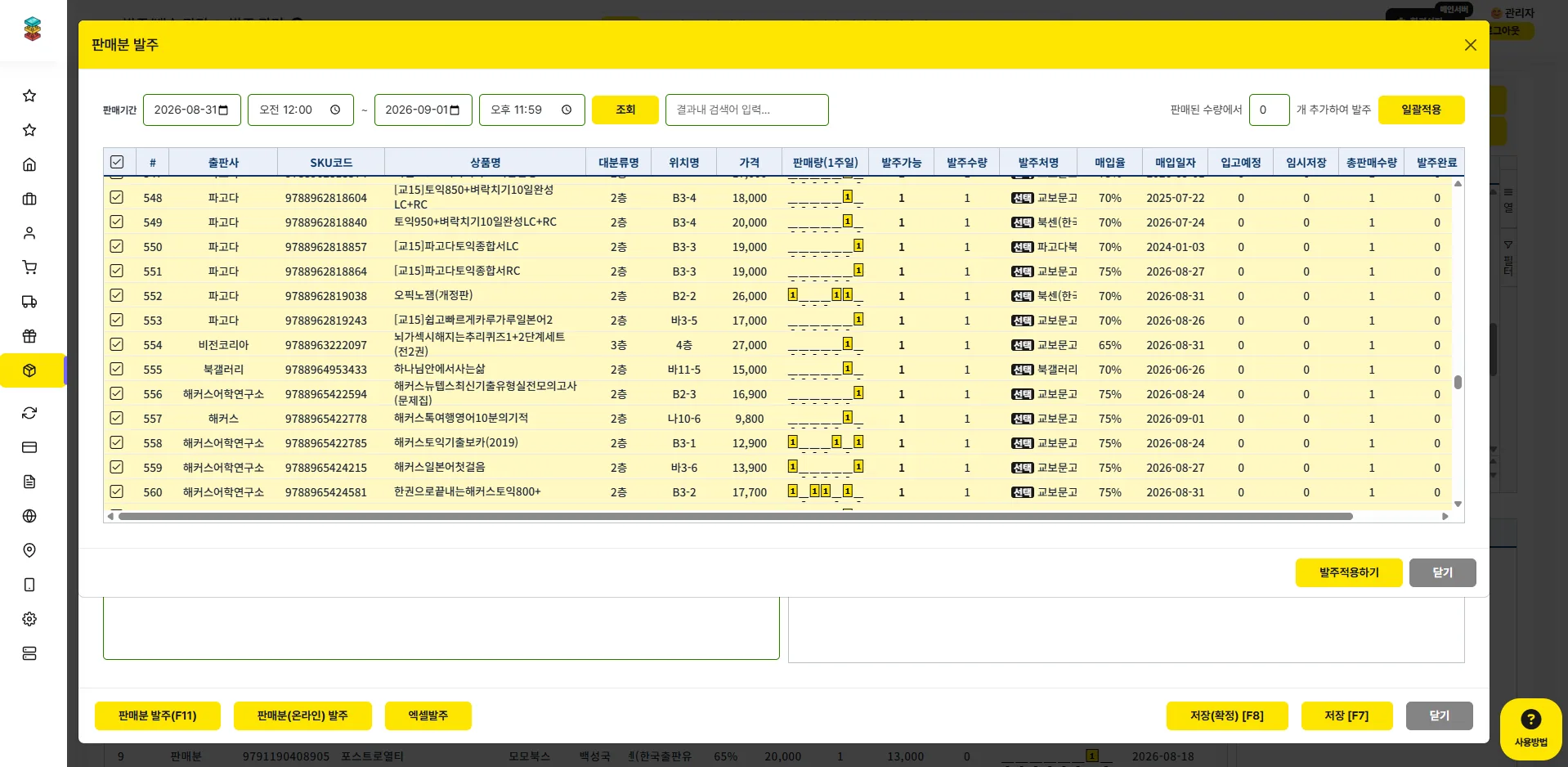
Task: Uncheck the checkbox for row 552
Action: [117, 295]
